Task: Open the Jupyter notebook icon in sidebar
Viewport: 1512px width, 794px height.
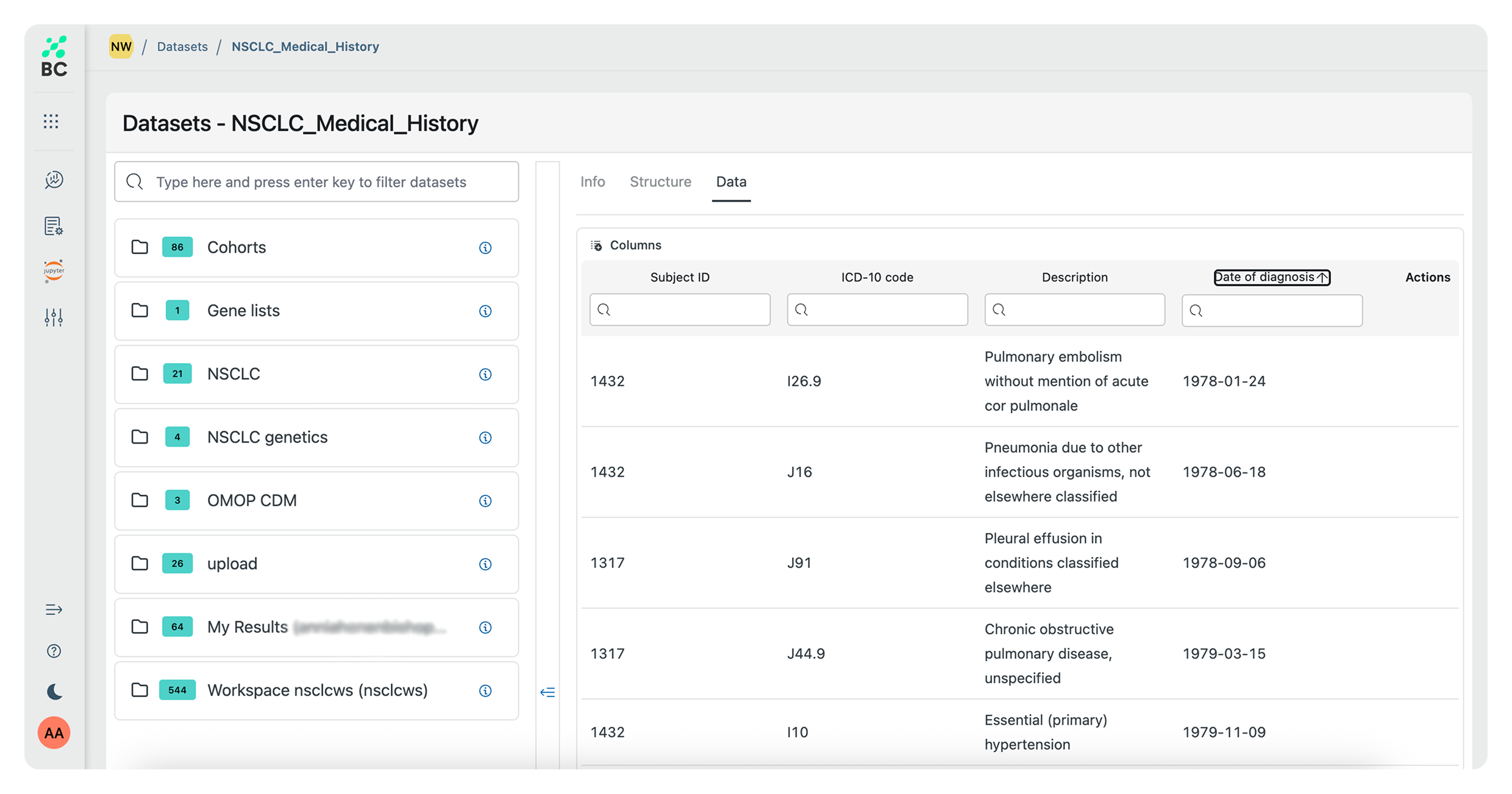Action: point(54,271)
